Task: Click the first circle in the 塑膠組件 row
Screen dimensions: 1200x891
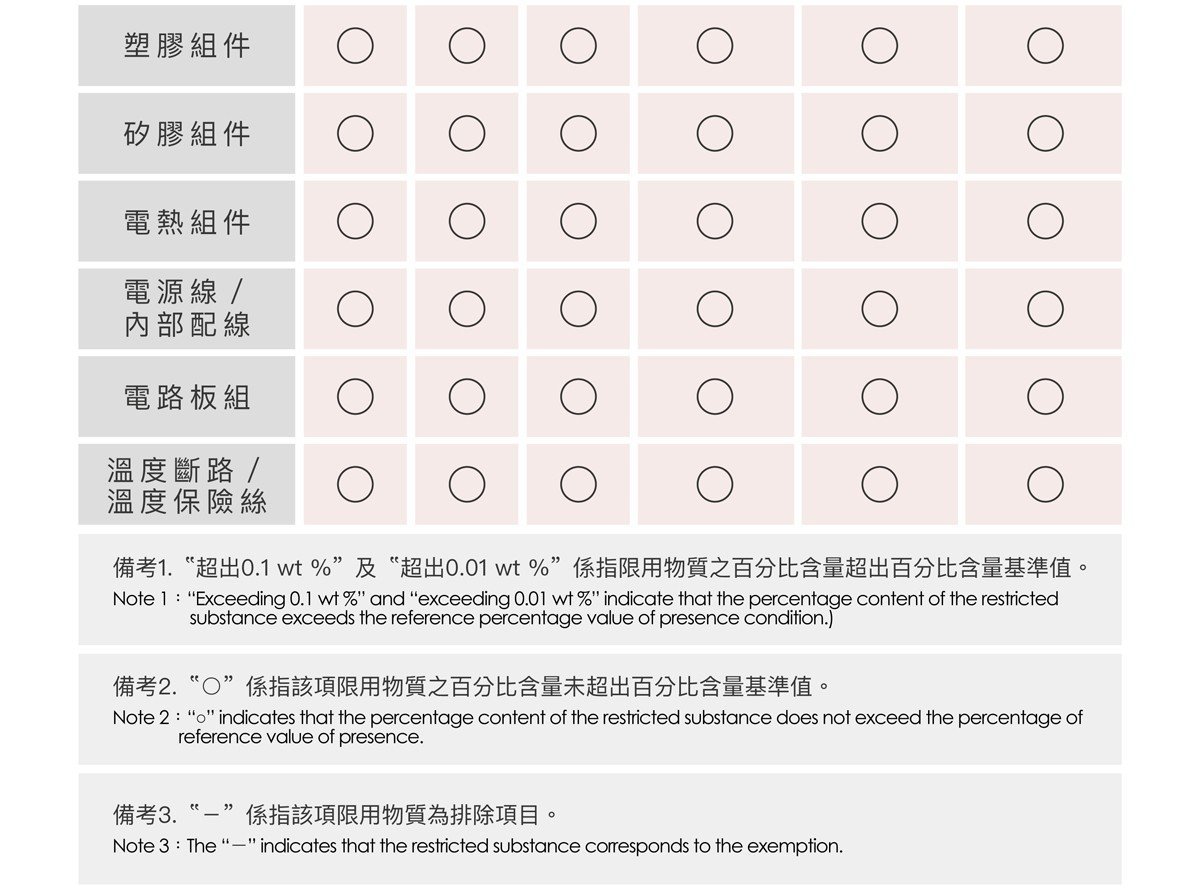Action: coord(355,46)
